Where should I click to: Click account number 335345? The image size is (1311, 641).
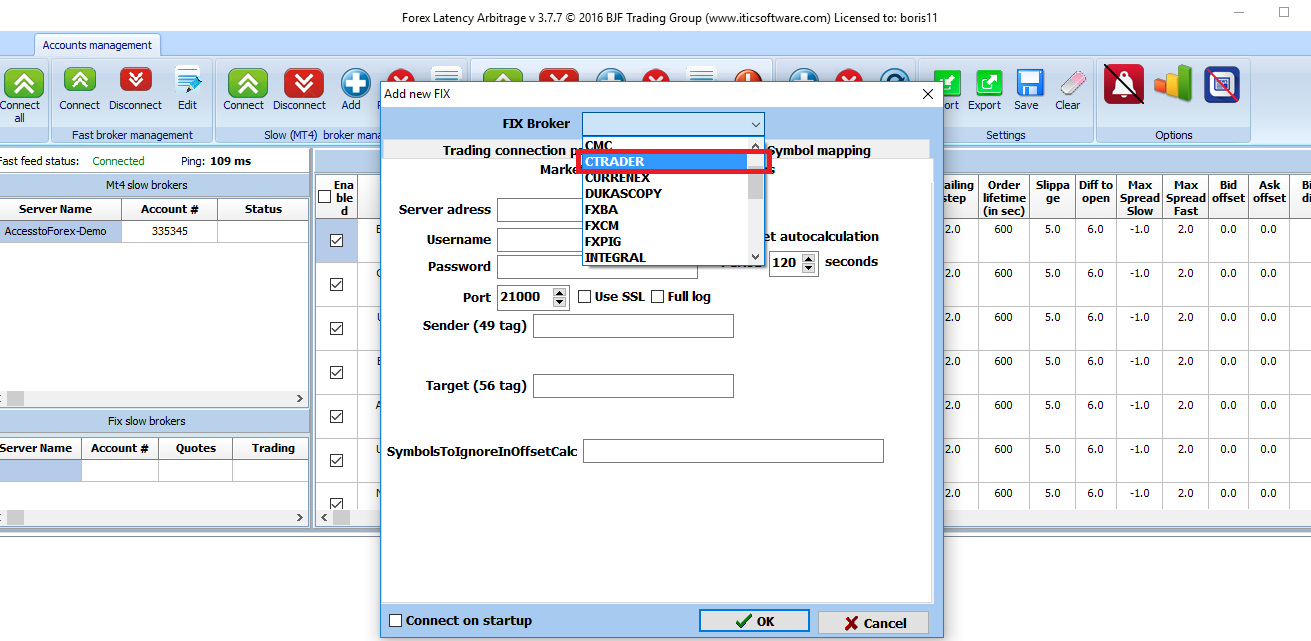[x=169, y=231]
